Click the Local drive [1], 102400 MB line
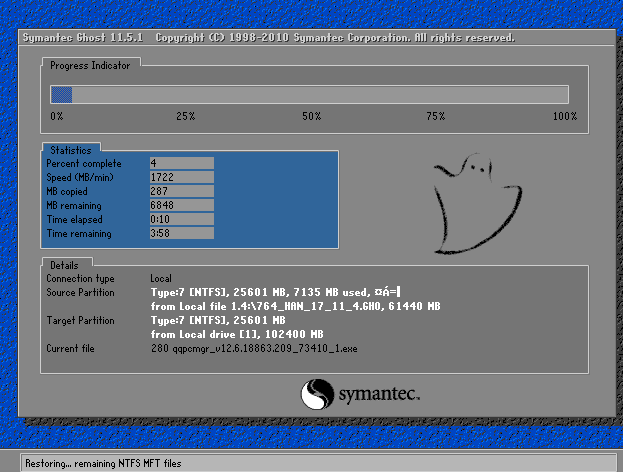623x472 pixels. click(237, 334)
